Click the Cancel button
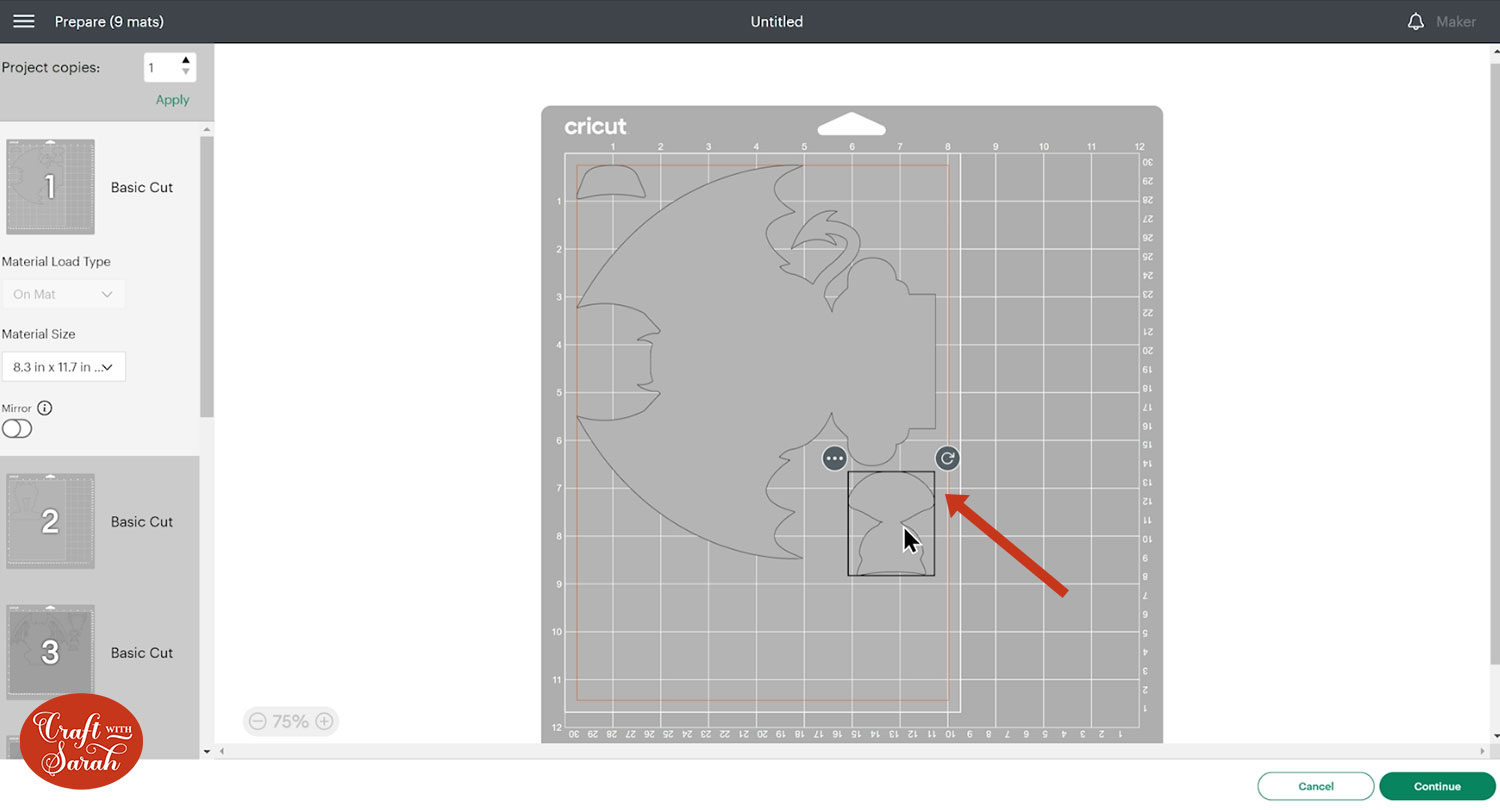The width and height of the screenshot is (1500, 810). click(x=1316, y=786)
